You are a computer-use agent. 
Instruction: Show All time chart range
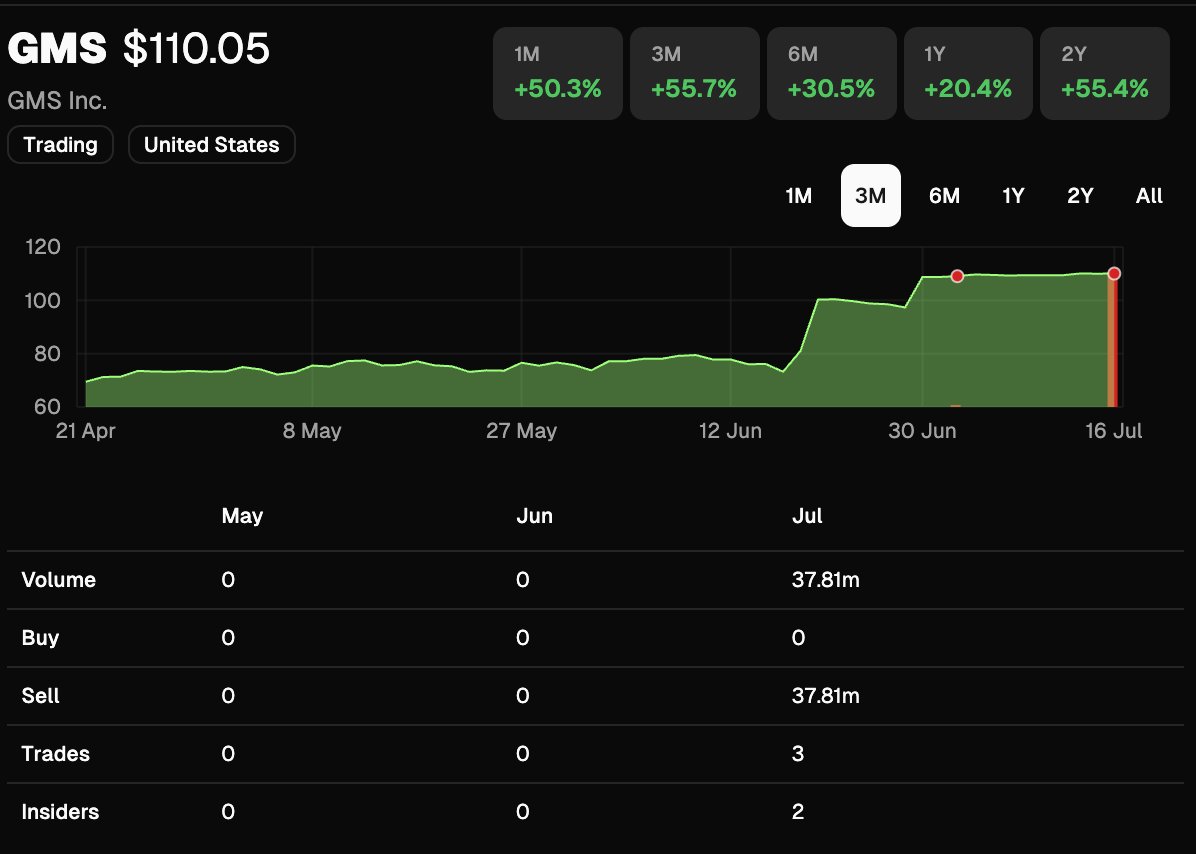pos(1149,196)
